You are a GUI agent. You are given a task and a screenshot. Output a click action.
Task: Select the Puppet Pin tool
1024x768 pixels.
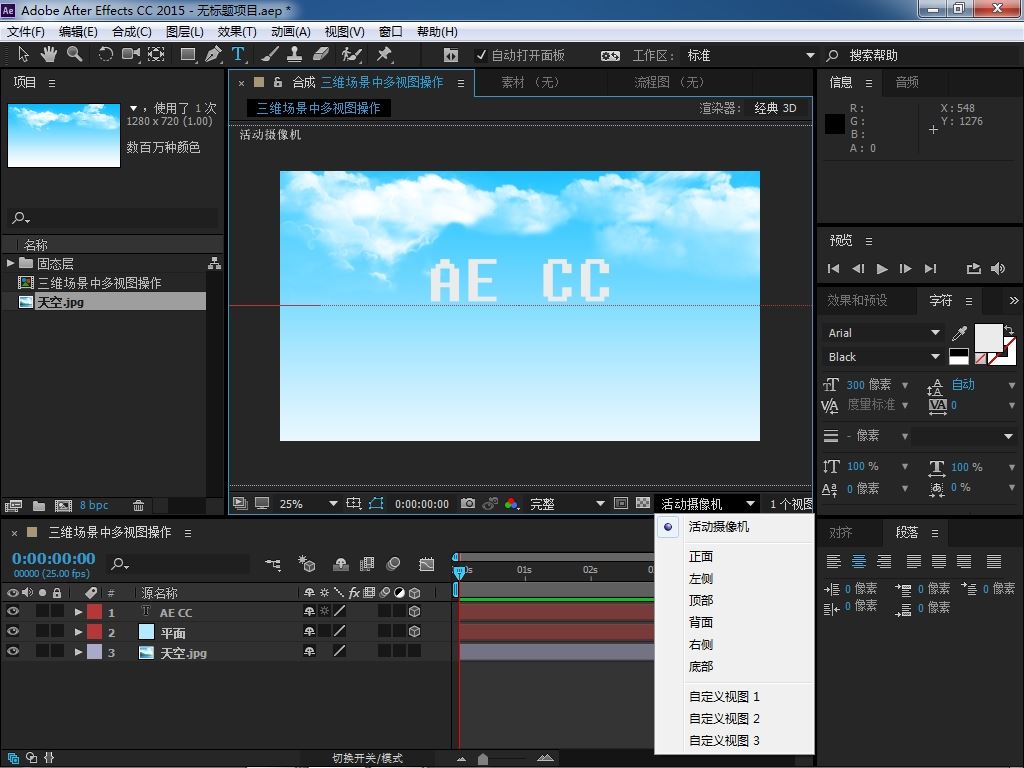(384, 55)
